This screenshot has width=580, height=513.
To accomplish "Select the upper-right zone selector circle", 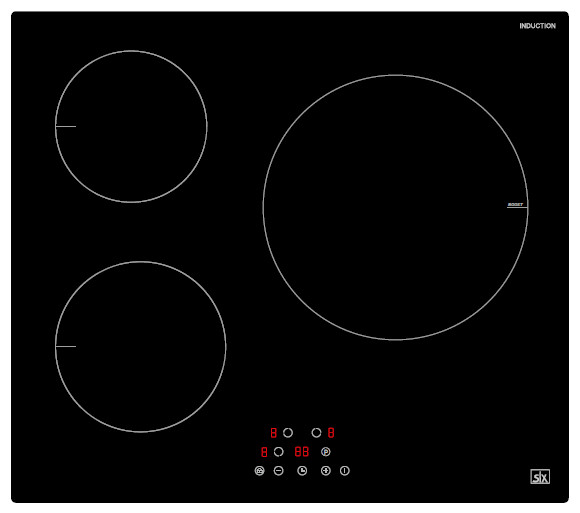I will (316, 432).
